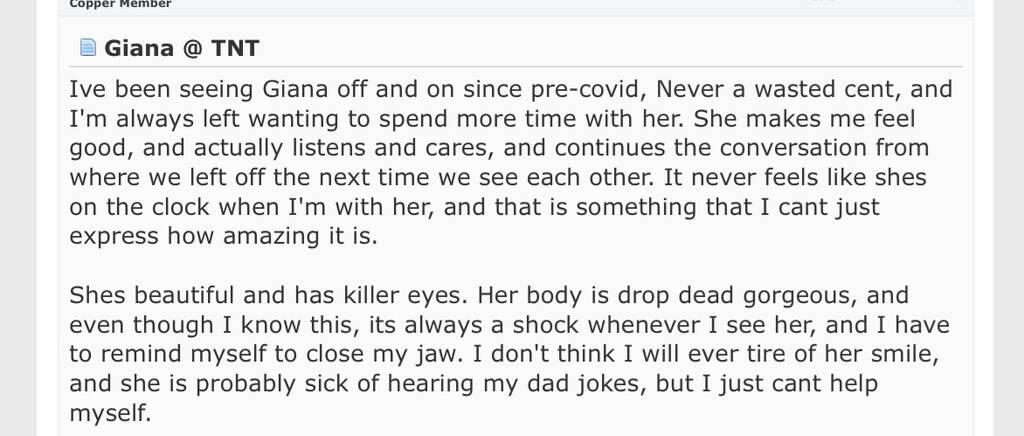Click the line 'express how amazing it is.'
The height and width of the screenshot is (436, 1024).
pos(225,237)
